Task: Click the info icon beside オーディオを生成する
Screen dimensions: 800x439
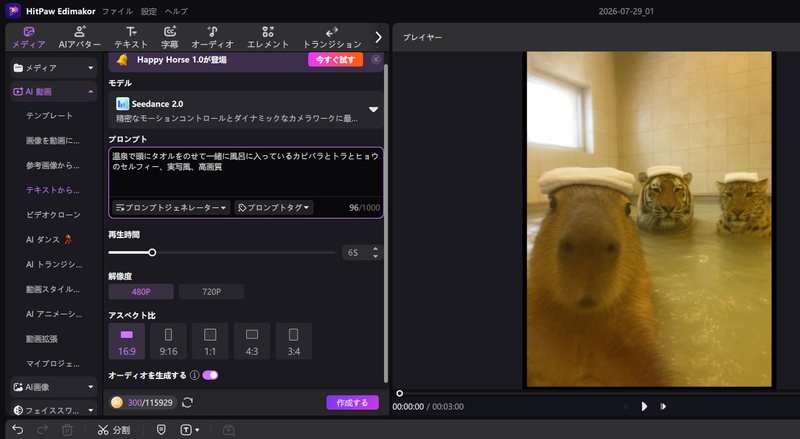Action: pos(194,375)
